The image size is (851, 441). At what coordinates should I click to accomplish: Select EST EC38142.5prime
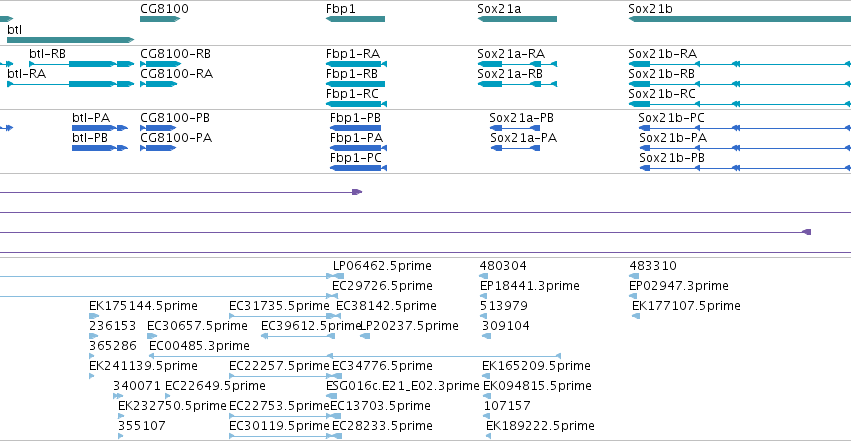pos(386,306)
